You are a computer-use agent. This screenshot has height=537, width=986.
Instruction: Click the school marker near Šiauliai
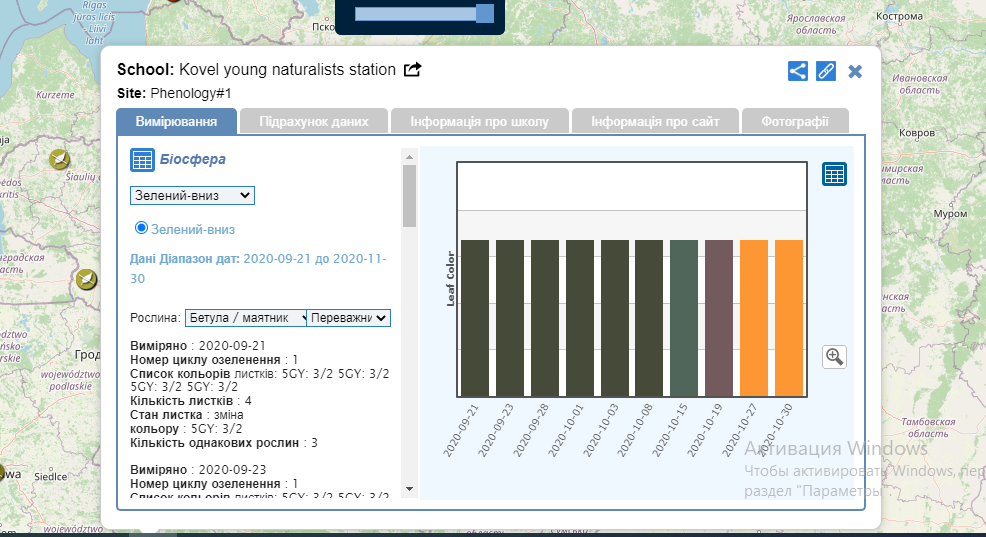(x=60, y=159)
